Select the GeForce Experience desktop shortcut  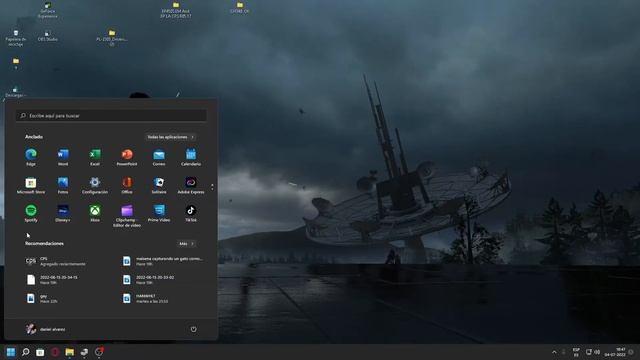click(x=47, y=10)
